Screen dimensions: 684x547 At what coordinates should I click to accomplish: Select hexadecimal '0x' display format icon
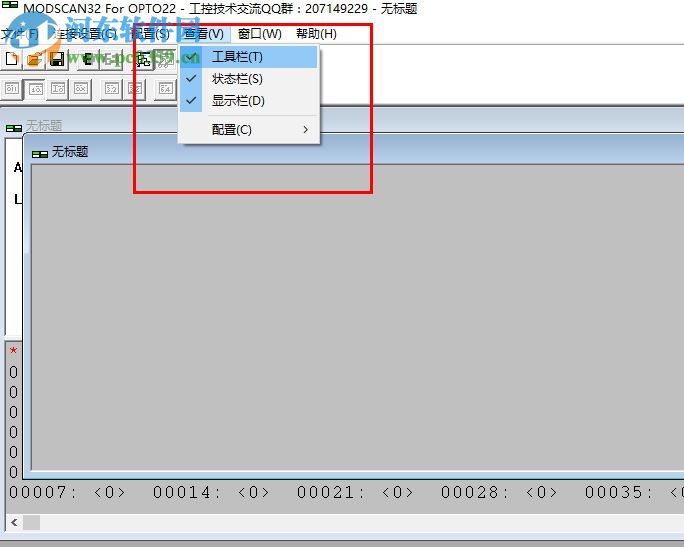click(x=81, y=89)
